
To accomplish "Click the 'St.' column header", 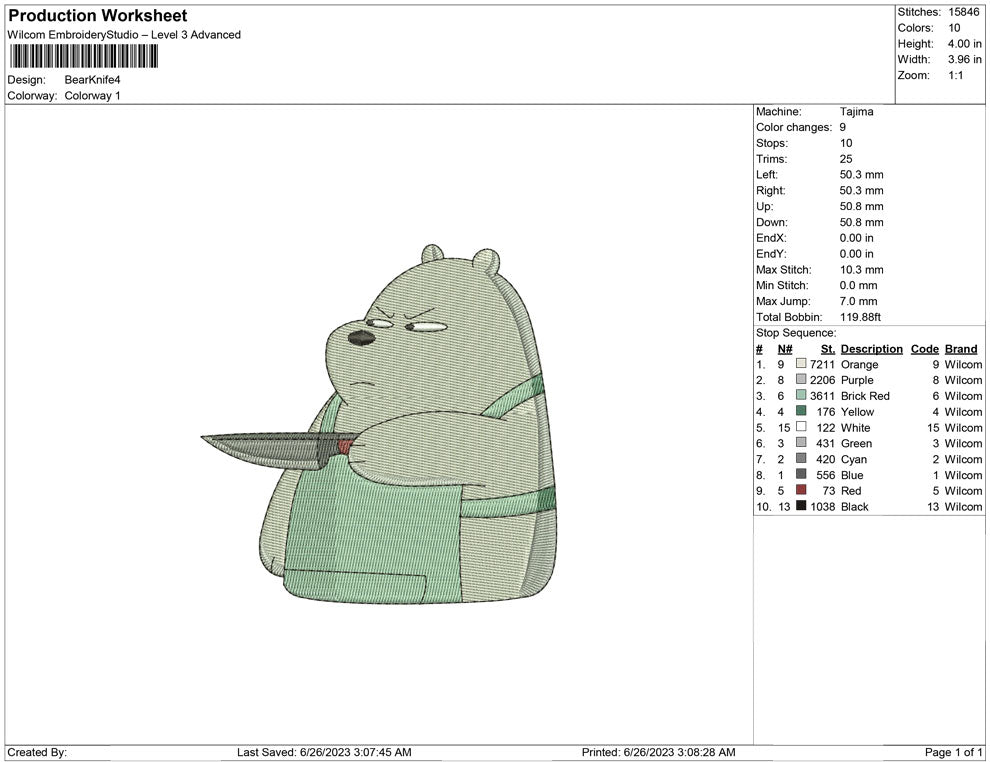I will (828, 349).
